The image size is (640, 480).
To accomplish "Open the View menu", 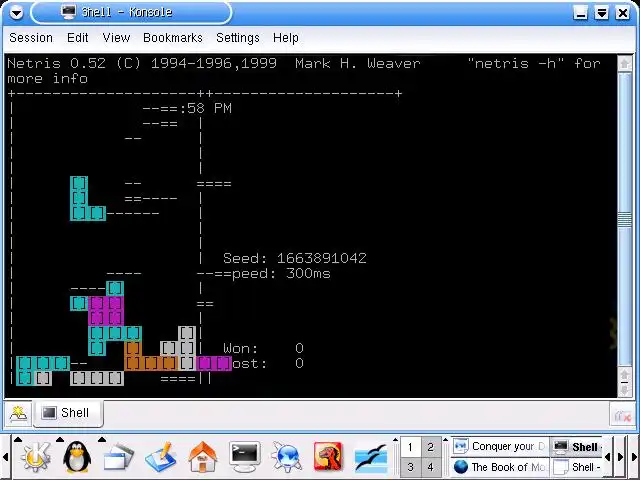I will coord(116,38).
